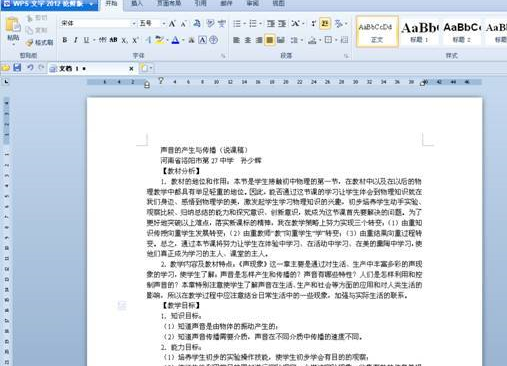
Task: Toggle the justify alignment button
Action: click(270, 40)
